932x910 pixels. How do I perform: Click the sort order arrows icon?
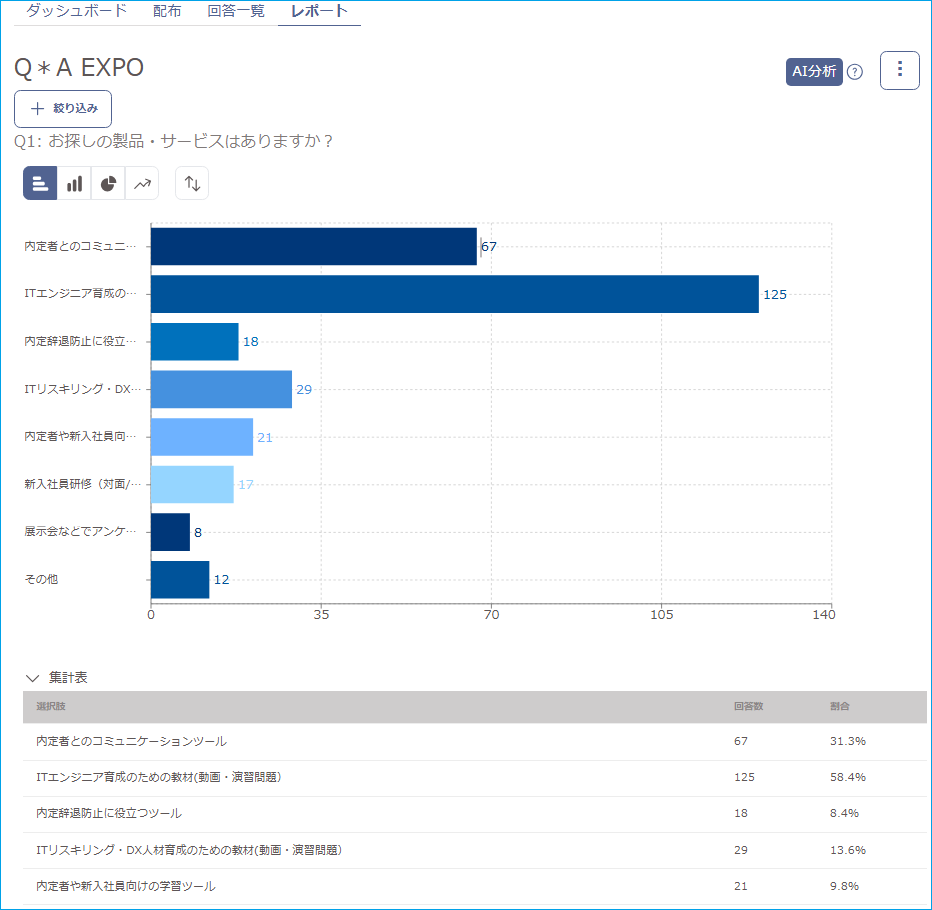point(192,184)
